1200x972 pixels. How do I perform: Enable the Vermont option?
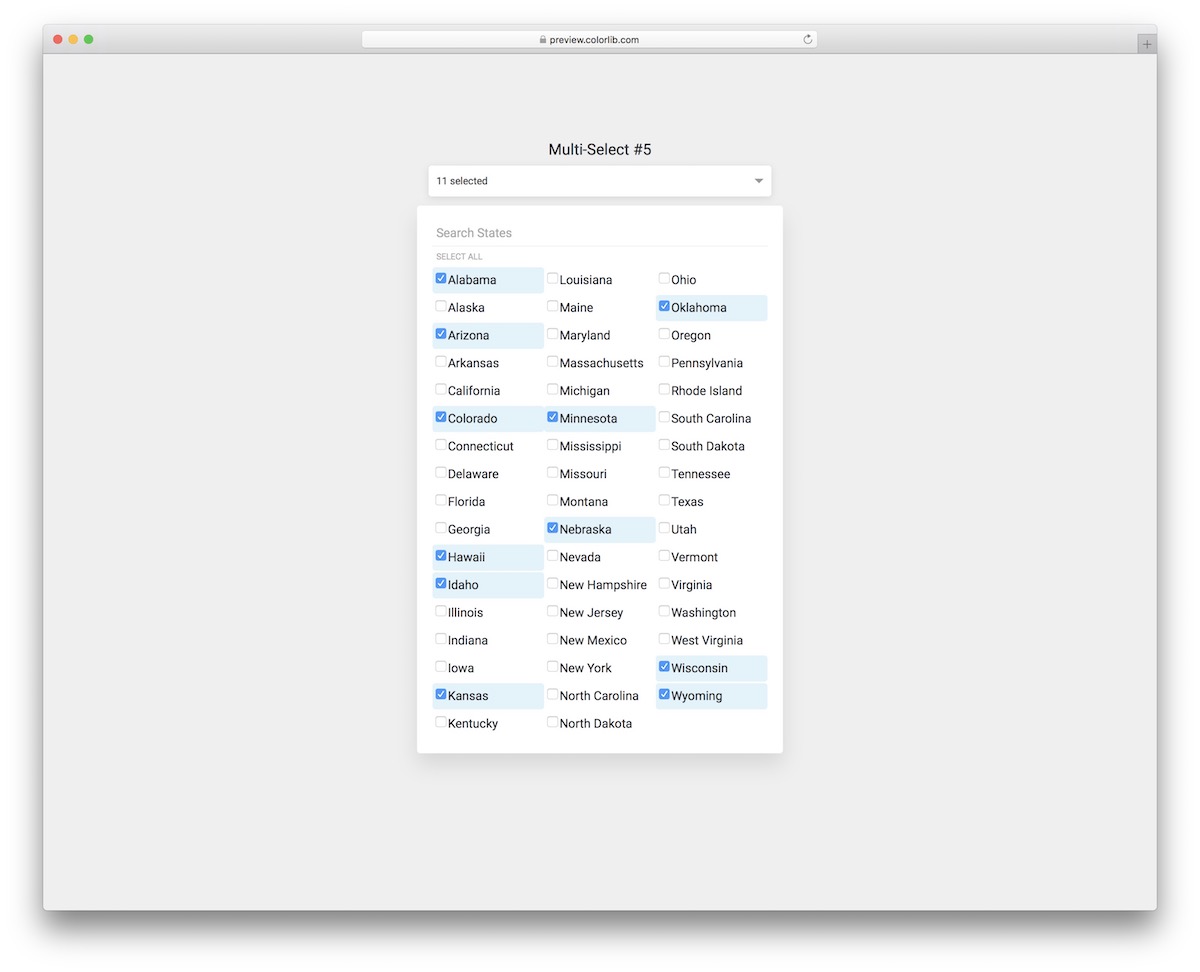point(664,556)
